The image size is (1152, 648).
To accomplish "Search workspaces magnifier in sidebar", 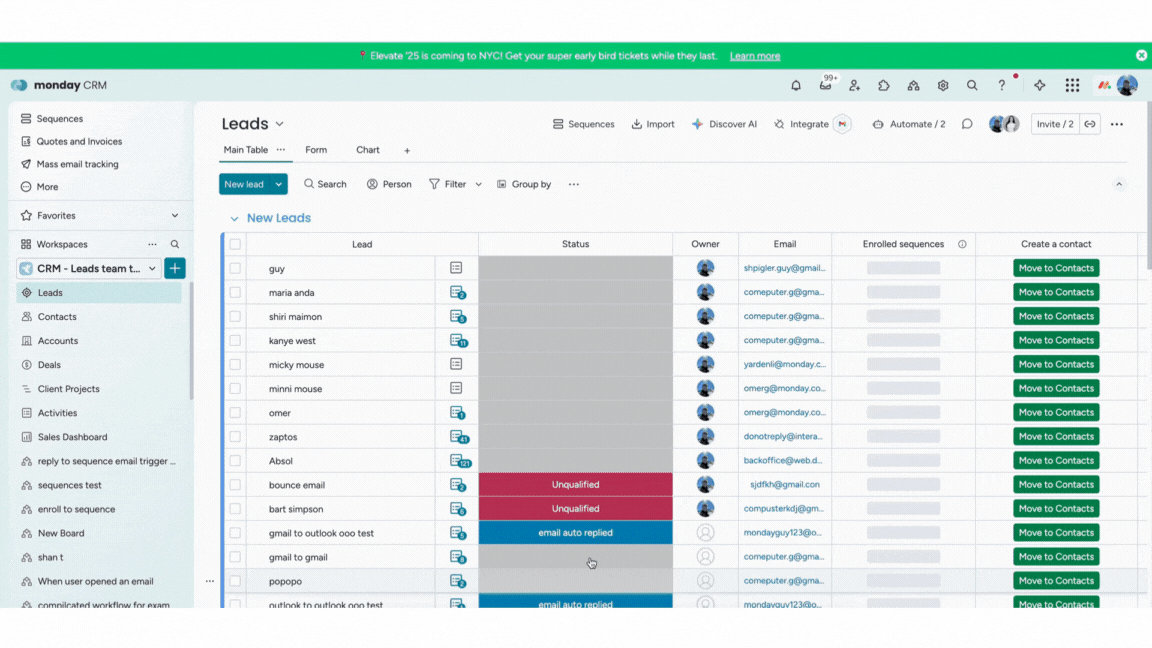I will [175, 244].
